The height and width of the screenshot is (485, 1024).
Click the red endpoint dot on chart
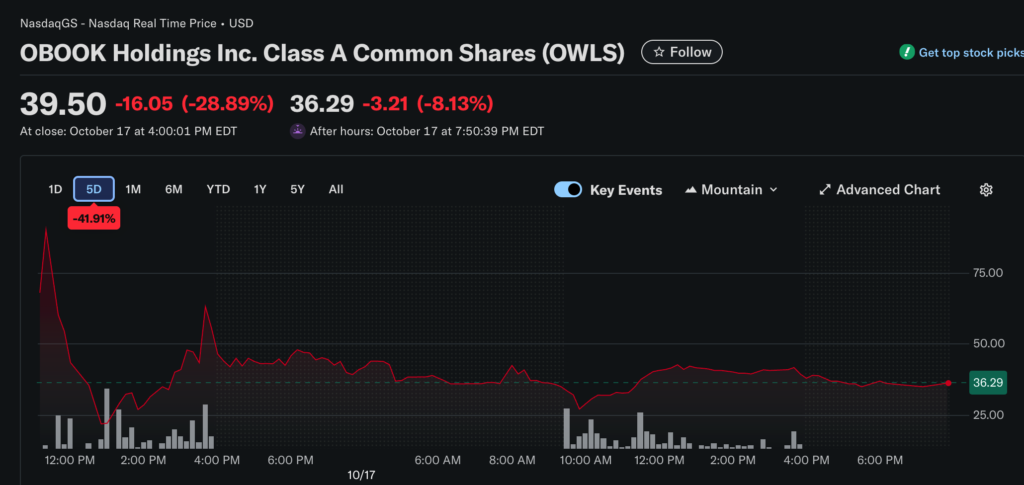948,383
